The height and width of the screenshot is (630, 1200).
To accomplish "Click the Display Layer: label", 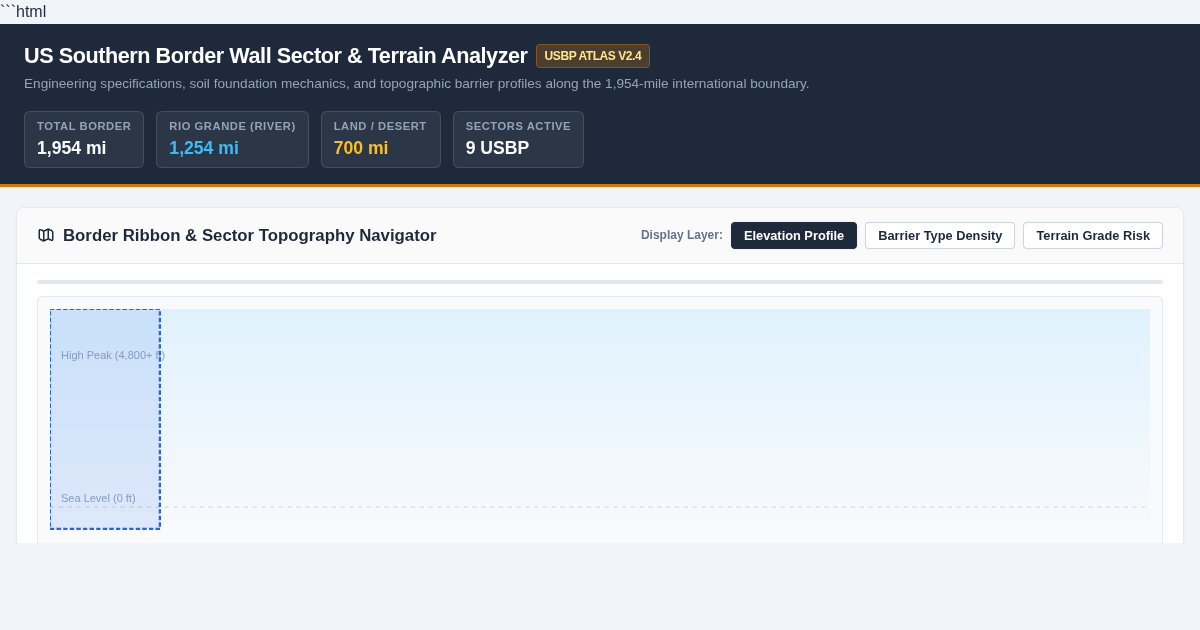I will 682,235.
